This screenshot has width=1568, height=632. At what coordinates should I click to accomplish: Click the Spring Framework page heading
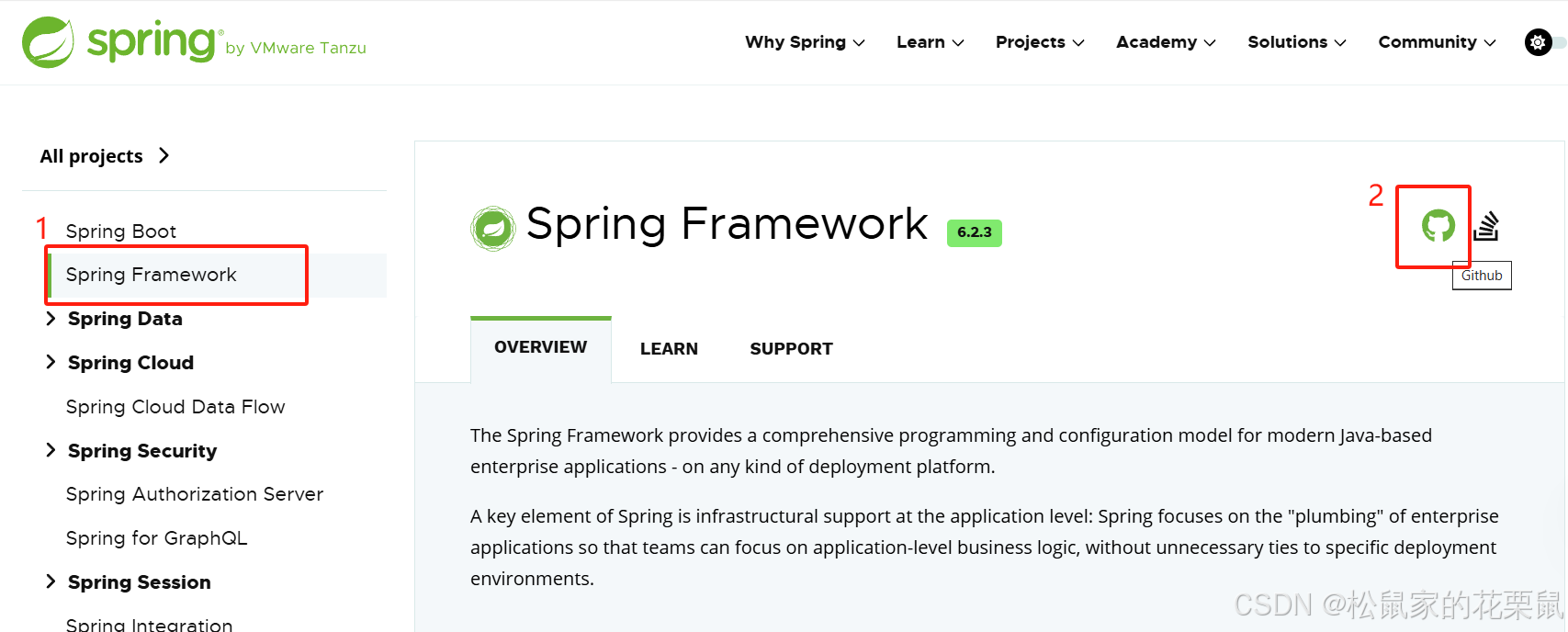coord(727,224)
